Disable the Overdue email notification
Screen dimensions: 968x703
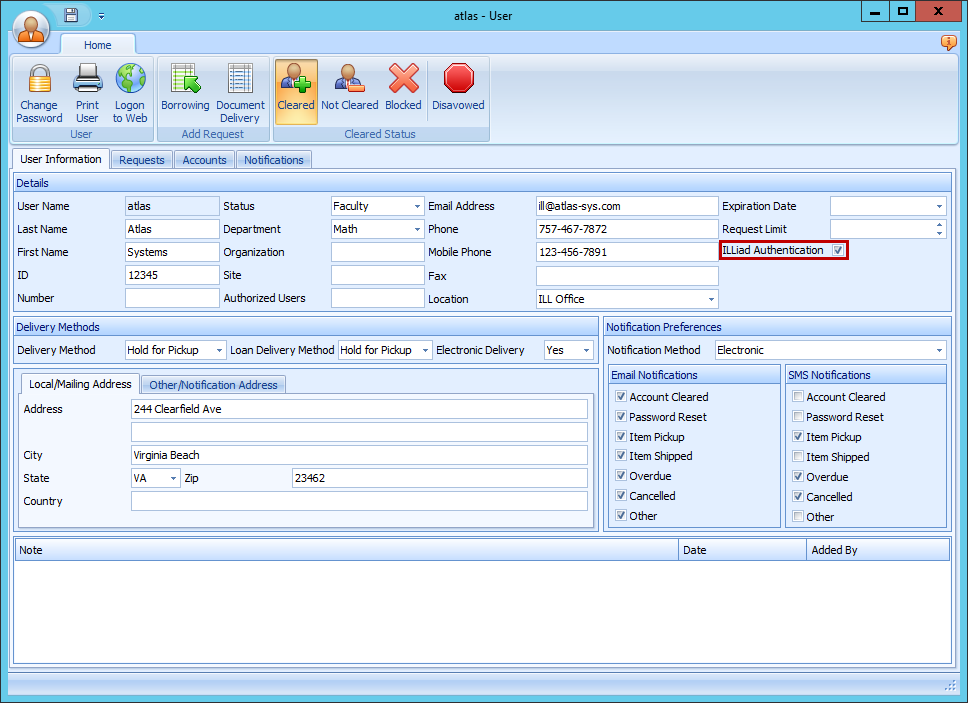[x=622, y=476]
